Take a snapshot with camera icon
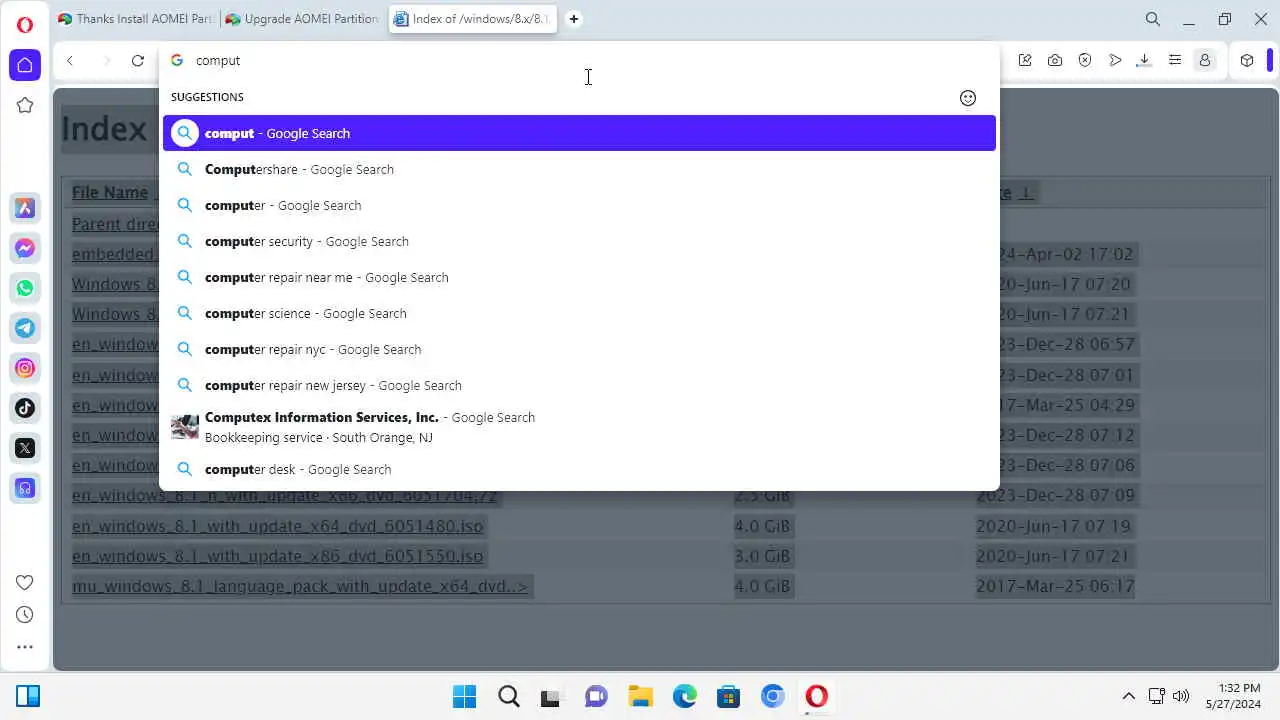This screenshot has width=1280, height=720. (1055, 61)
